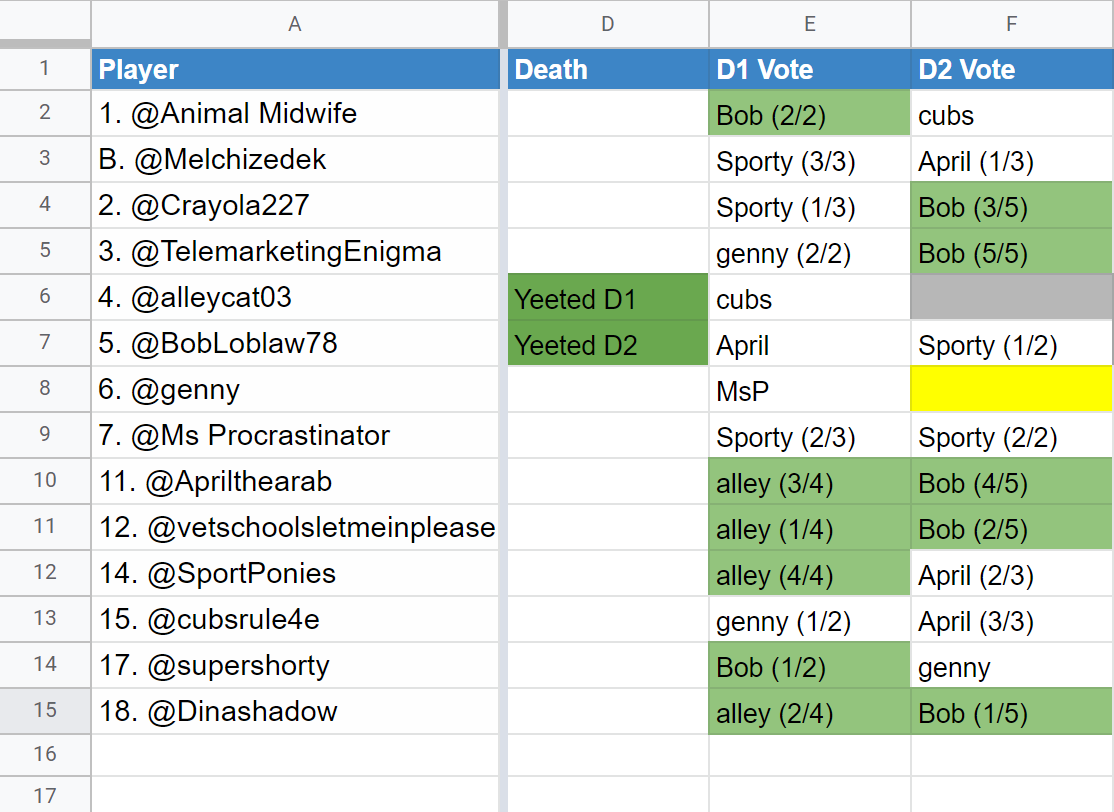Click the yellow cell in genny's row
The image size is (1114, 812).
[x=1012, y=389]
